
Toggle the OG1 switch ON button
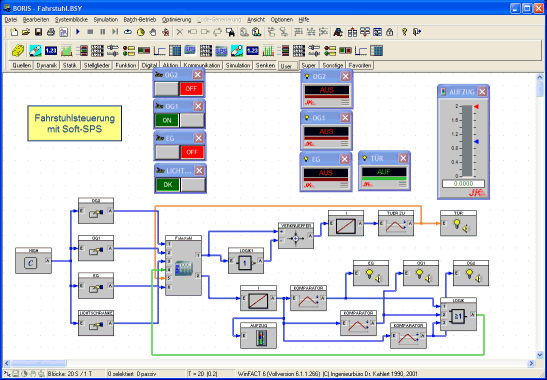pyautogui.click(x=167, y=120)
